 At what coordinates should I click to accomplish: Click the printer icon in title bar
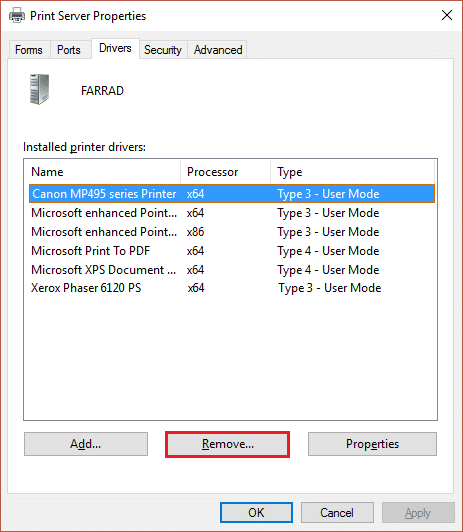point(17,16)
